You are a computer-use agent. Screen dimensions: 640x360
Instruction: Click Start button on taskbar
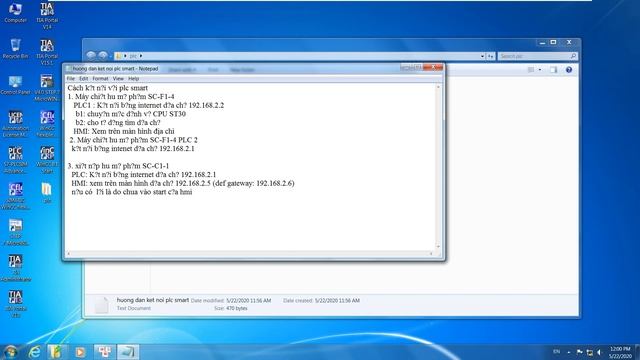coord(11,352)
